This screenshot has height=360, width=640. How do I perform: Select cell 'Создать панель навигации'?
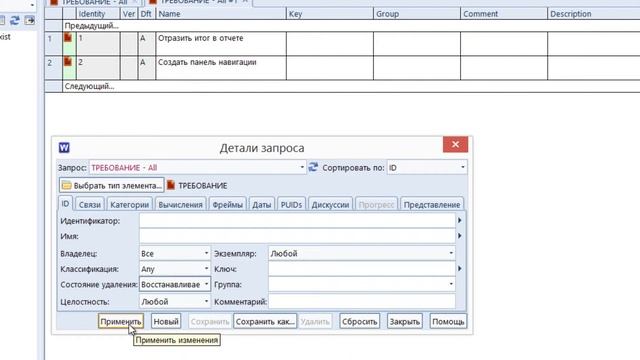coord(221,68)
